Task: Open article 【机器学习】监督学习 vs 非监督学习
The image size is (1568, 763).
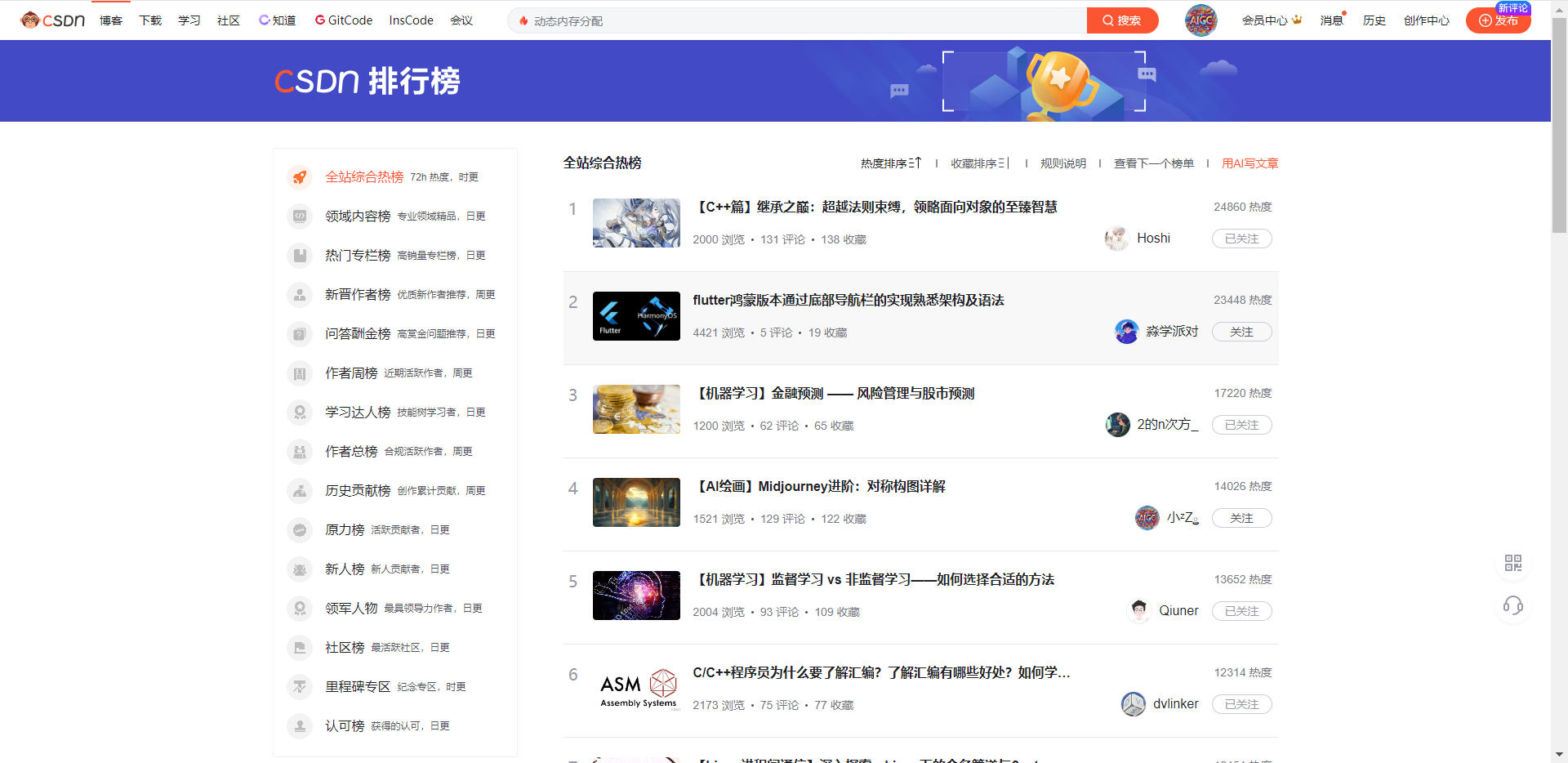Action: pos(874,580)
